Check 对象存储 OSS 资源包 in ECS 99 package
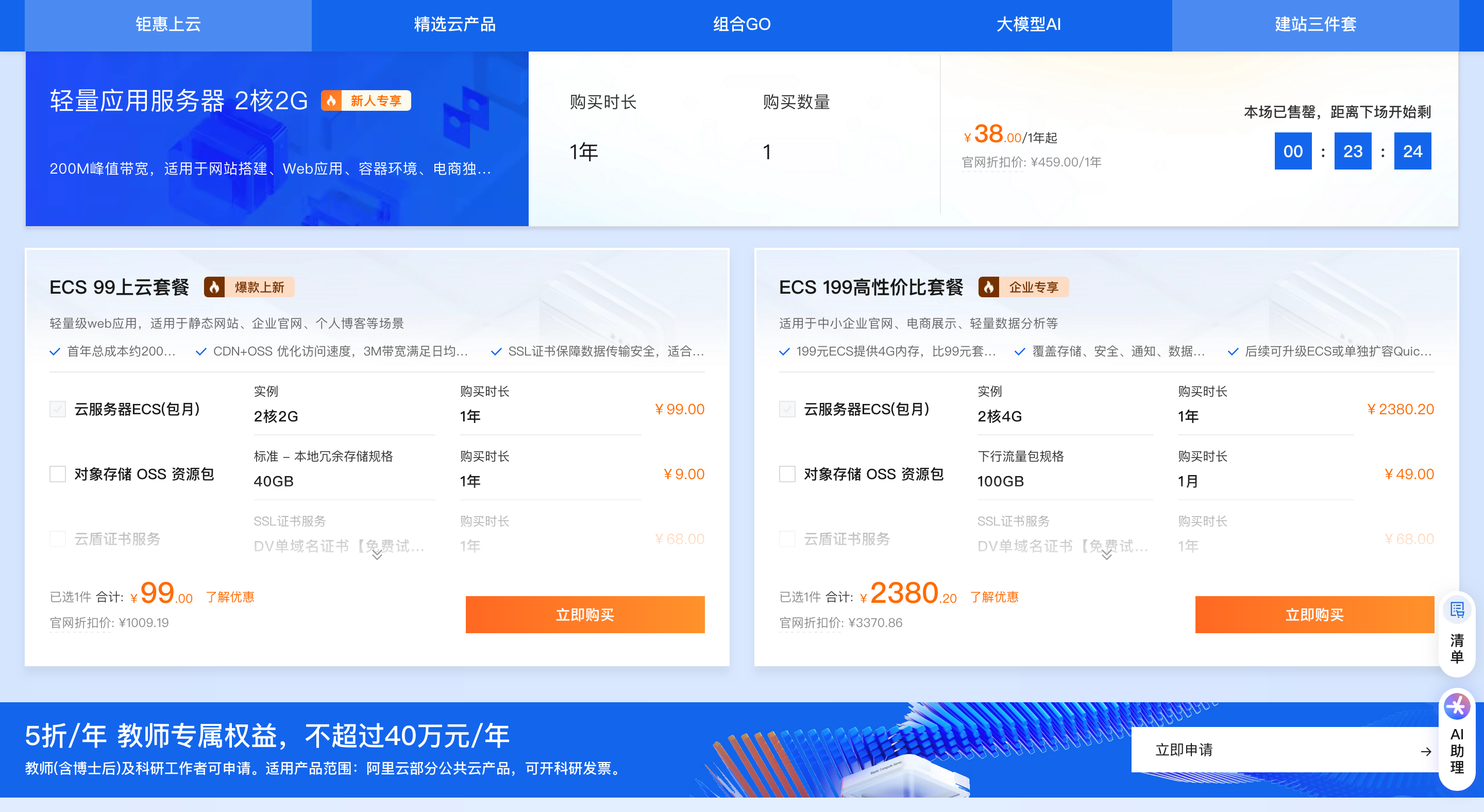The height and width of the screenshot is (812, 1484). (58, 474)
